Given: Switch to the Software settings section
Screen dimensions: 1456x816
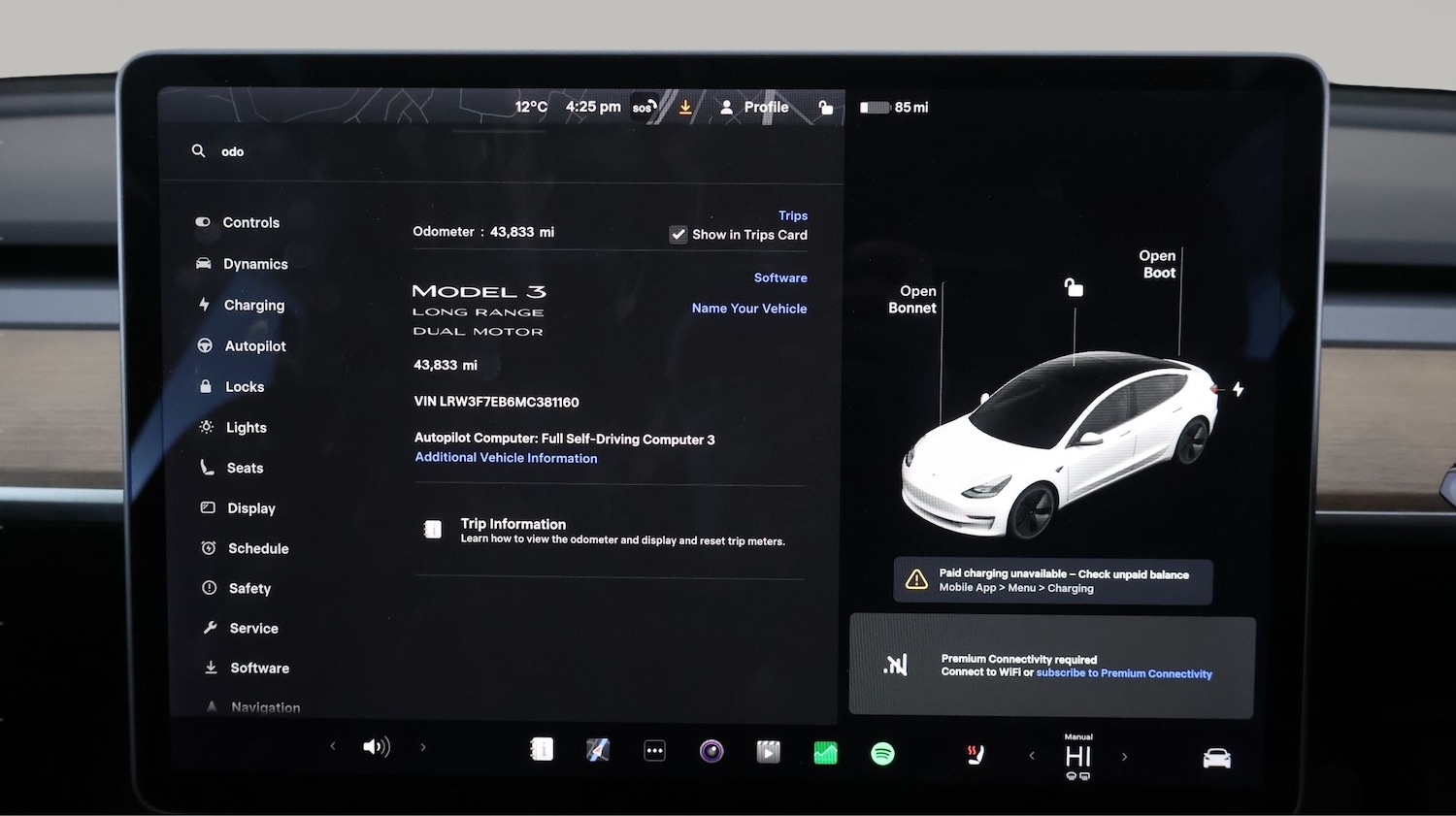Looking at the screenshot, I should (x=258, y=668).
